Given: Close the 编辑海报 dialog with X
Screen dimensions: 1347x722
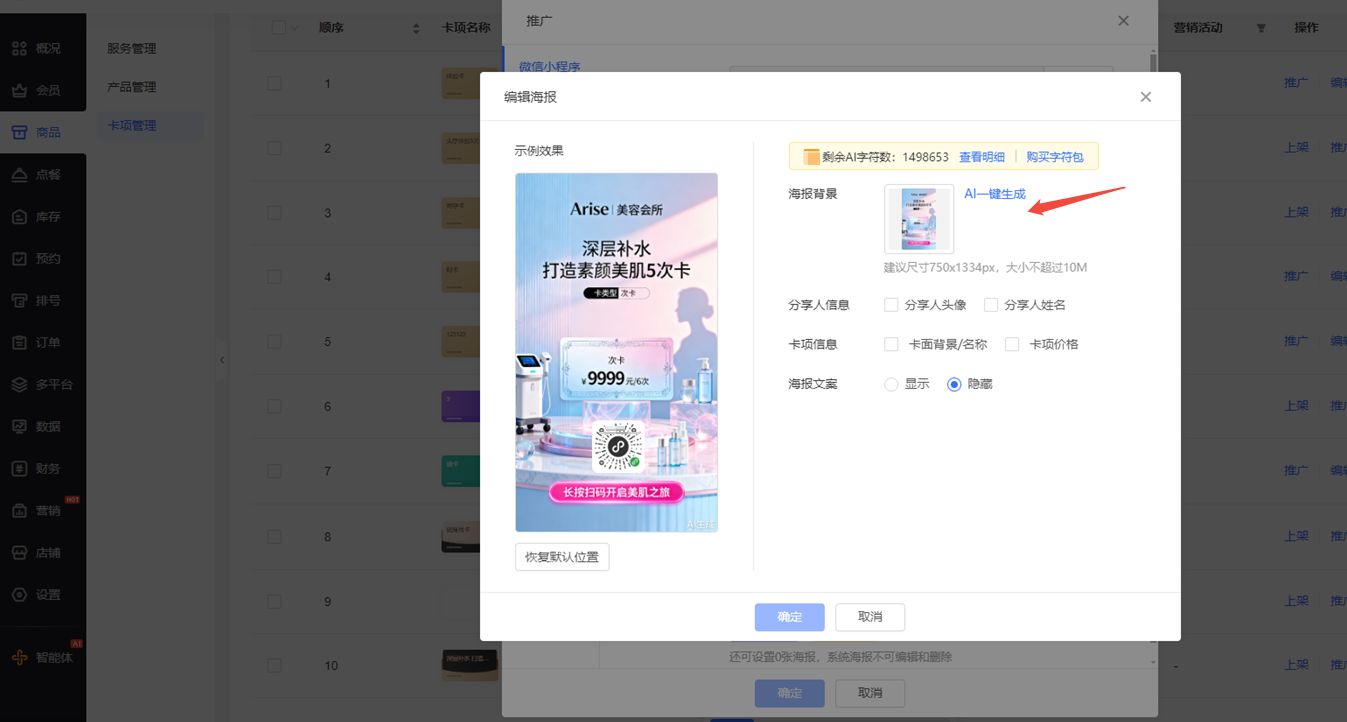Looking at the screenshot, I should pyautogui.click(x=1146, y=97).
